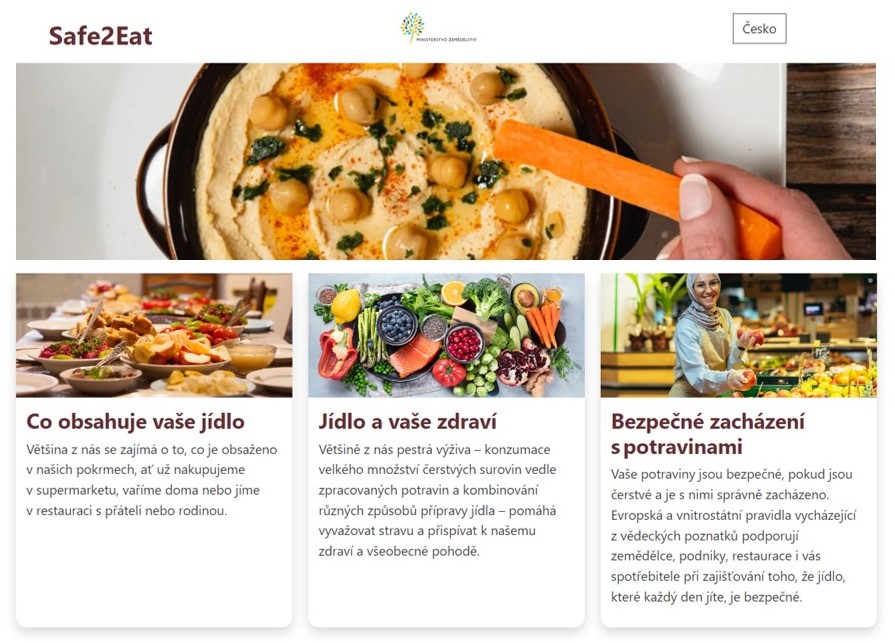This screenshot has height=643, width=895.
Task: Open the 'Jídlo a vaše zdraví' heading
Action: [x=408, y=422]
